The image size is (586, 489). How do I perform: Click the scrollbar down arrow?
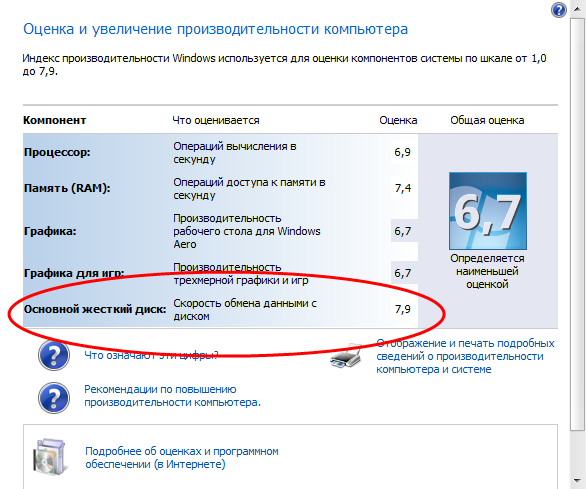578,480
